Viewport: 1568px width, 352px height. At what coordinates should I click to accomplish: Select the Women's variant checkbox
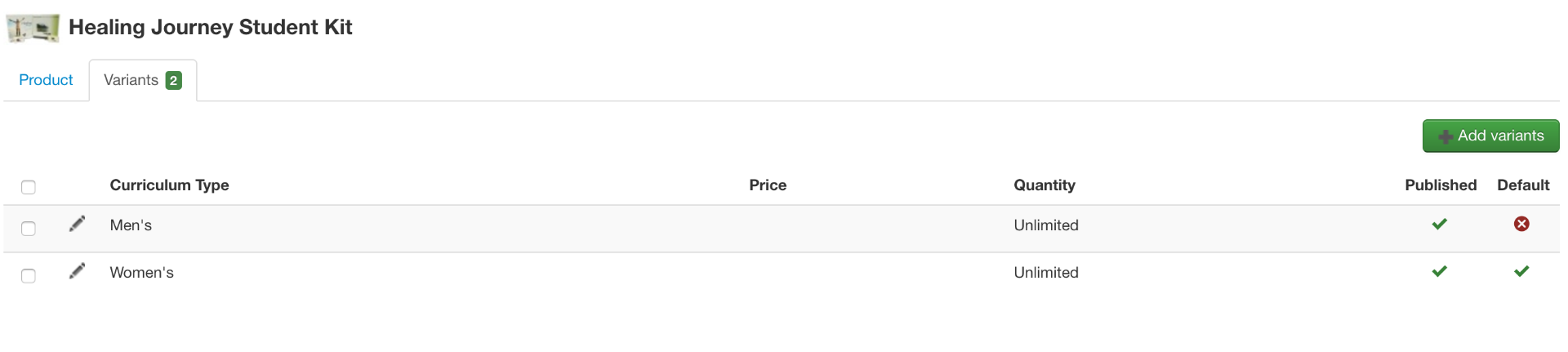(x=29, y=275)
